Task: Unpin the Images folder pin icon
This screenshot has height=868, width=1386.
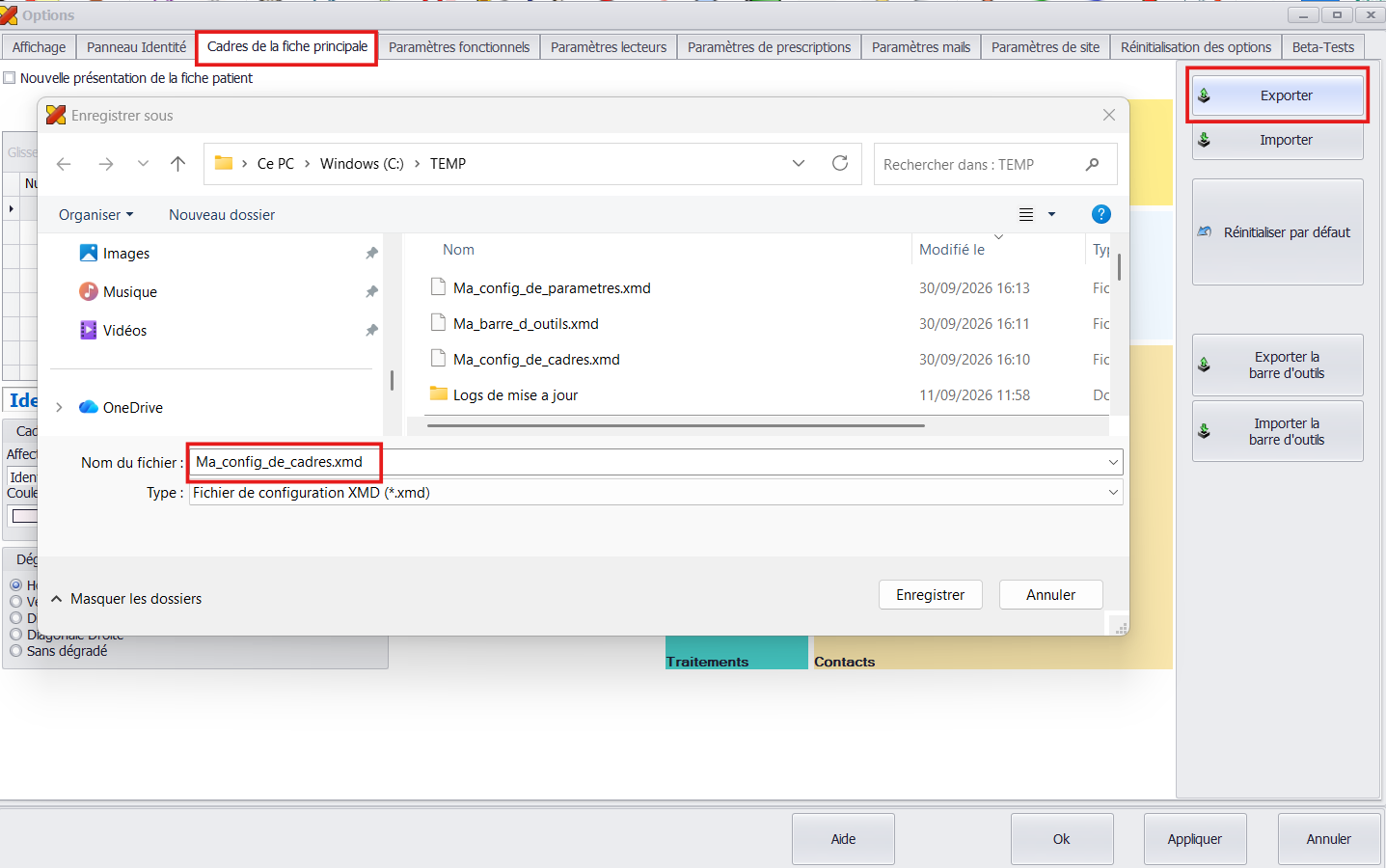Action: pos(371,253)
